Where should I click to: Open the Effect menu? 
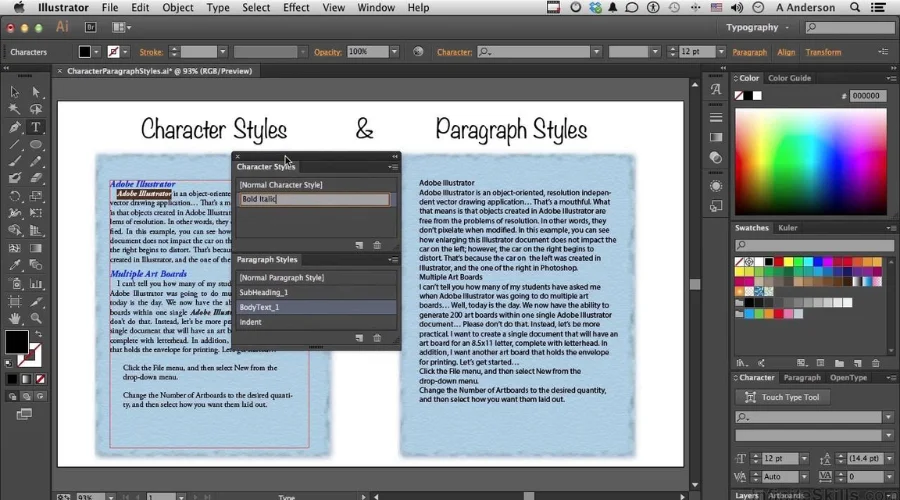[x=296, y=8]
